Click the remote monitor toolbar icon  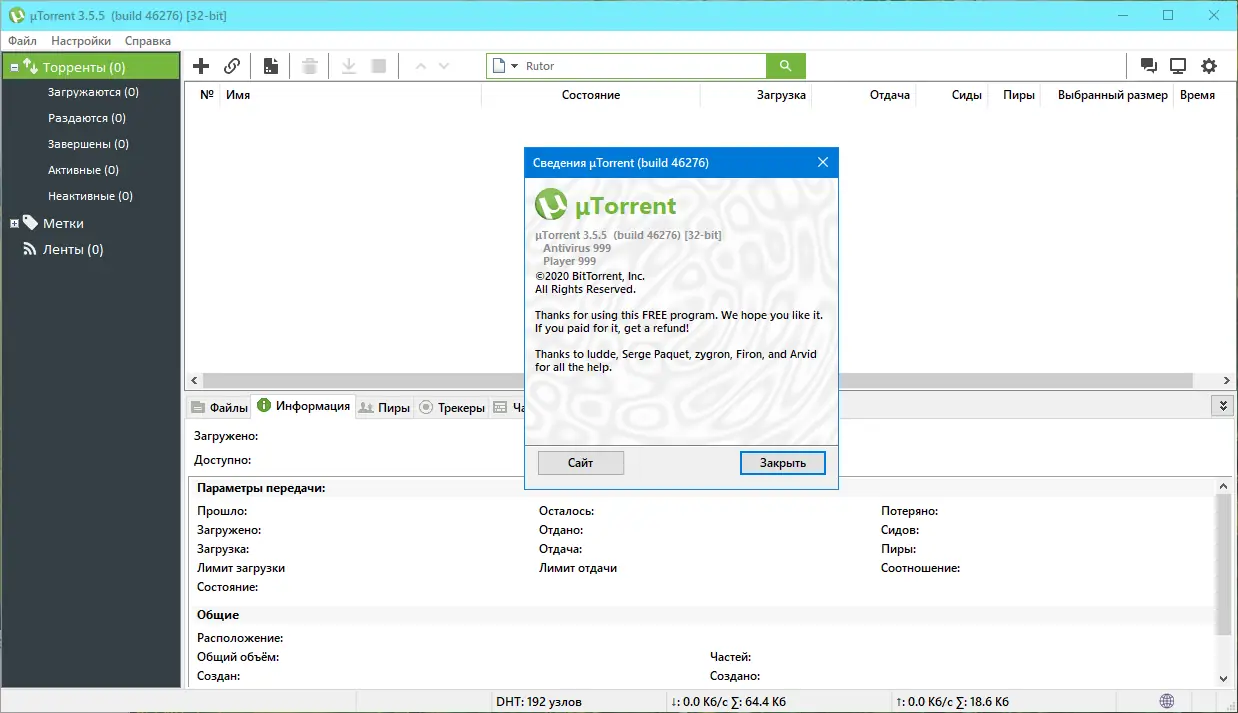(1178, 66)
